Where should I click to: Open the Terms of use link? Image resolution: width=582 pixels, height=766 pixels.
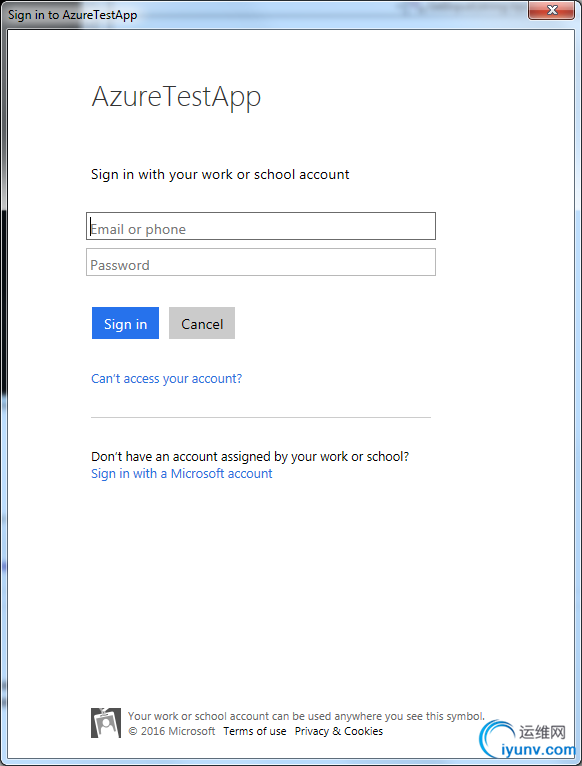[255, 731]
